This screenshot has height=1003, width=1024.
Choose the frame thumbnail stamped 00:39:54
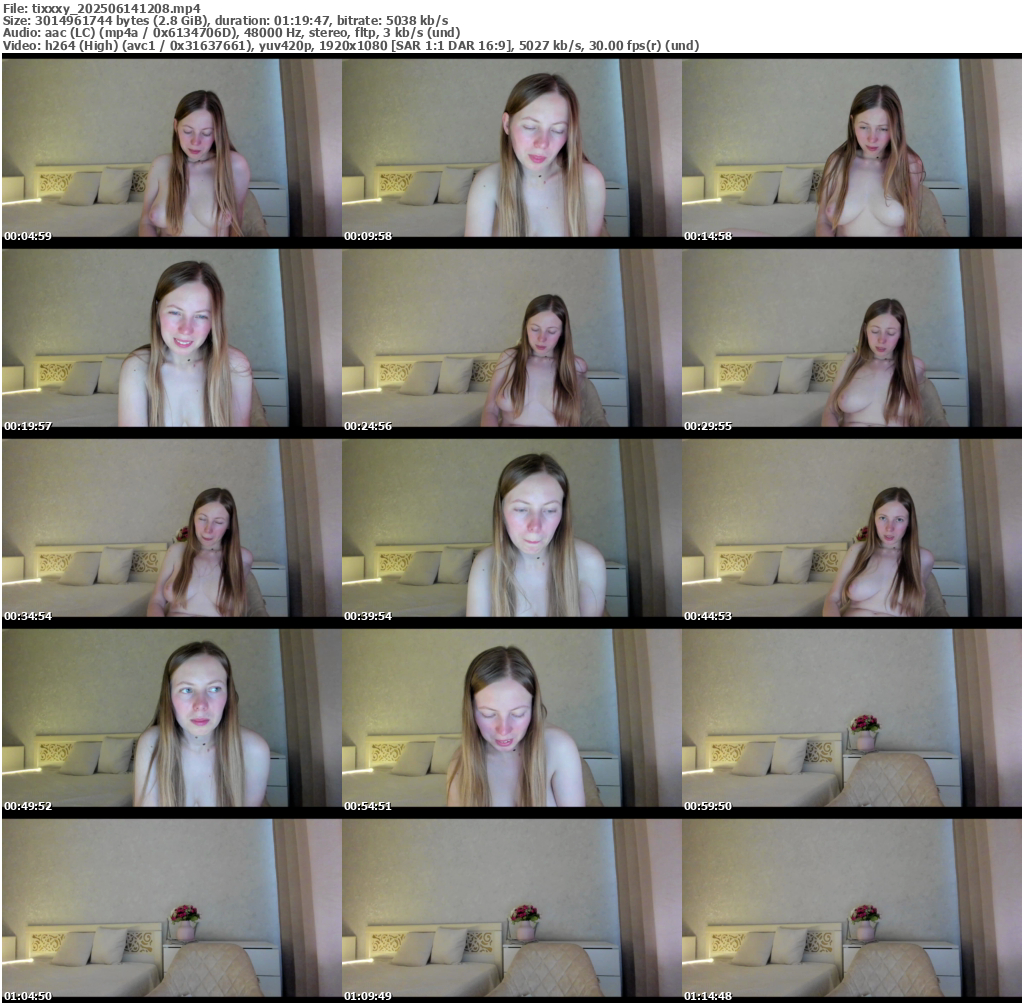click(x=512, y=528)
